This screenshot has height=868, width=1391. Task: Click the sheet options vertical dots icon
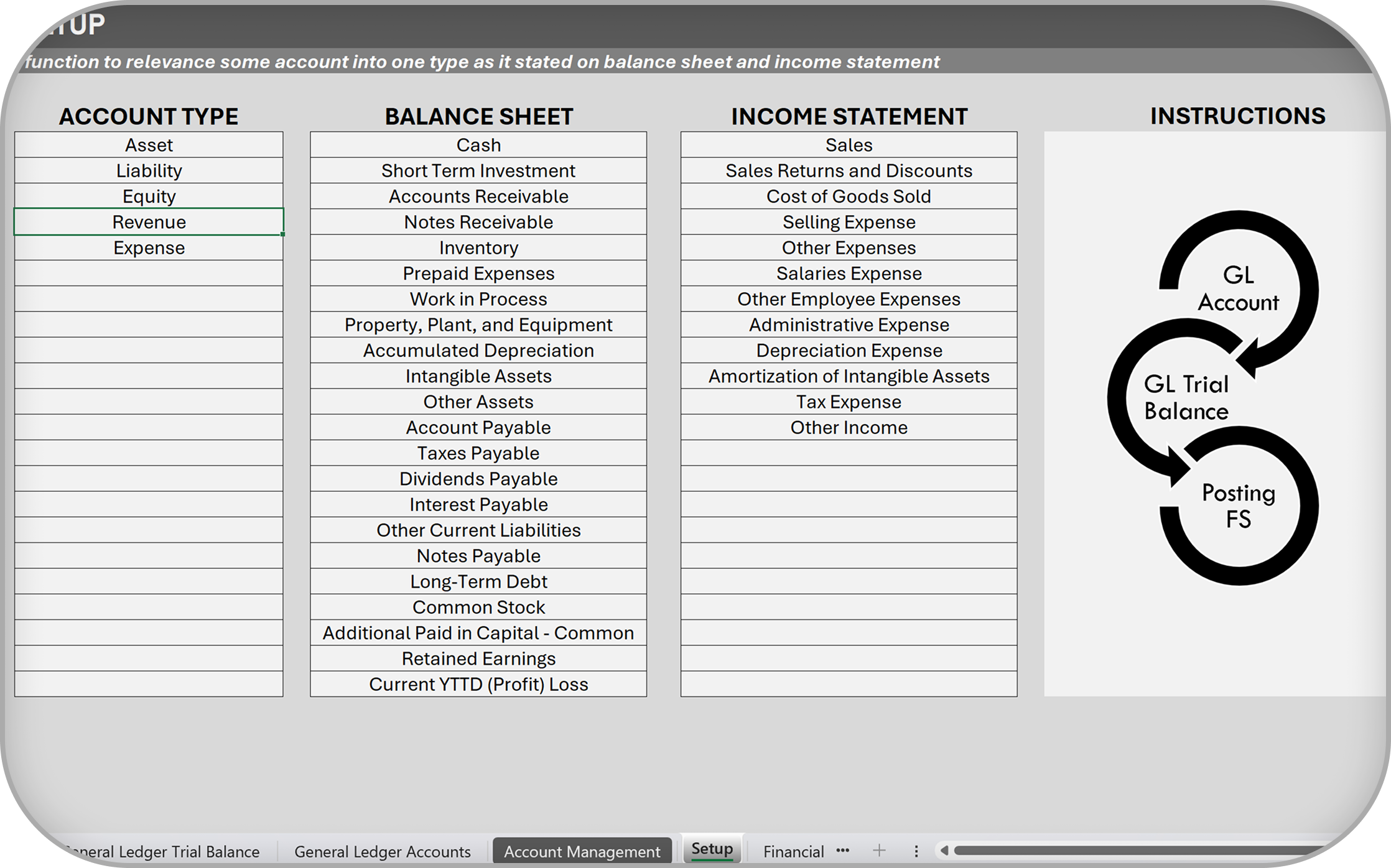[x=916, y=851]
